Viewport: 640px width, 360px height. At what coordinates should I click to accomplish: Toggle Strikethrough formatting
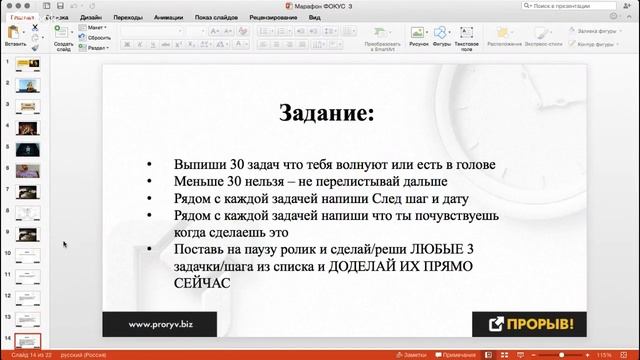165,44
